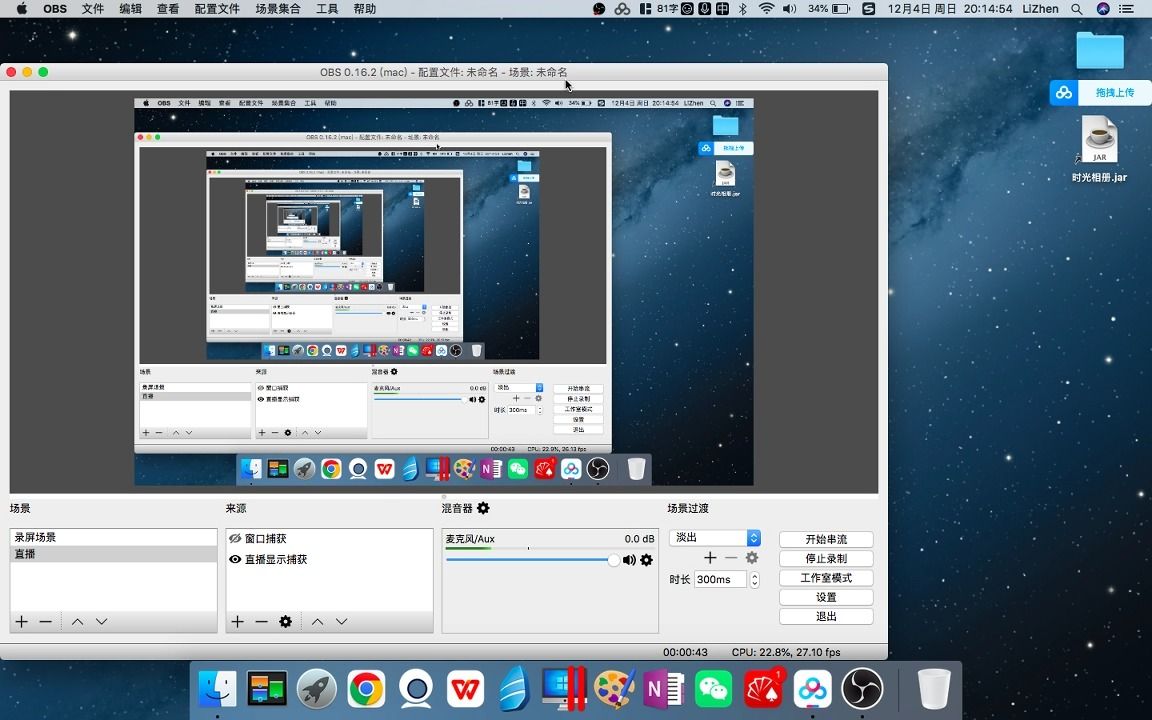The height and width of the screenshot is (720, 1152).
Task: Open WeChat from the Dock
Action: (713, 688)
